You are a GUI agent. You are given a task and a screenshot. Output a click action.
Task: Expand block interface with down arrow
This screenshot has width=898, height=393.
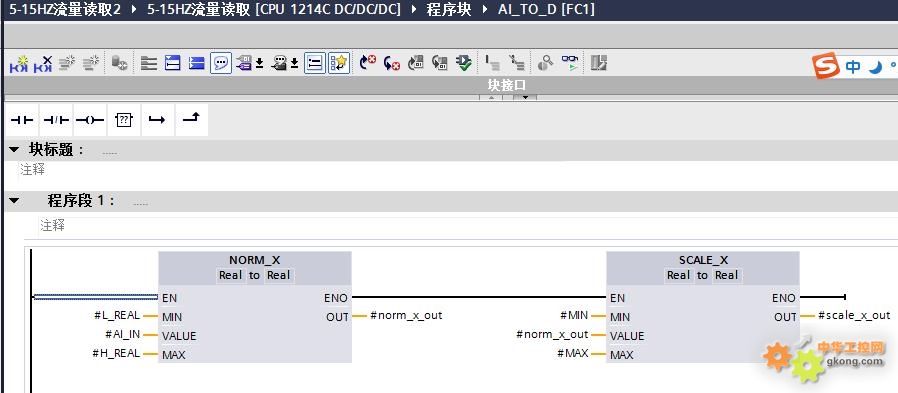(525, 97)
